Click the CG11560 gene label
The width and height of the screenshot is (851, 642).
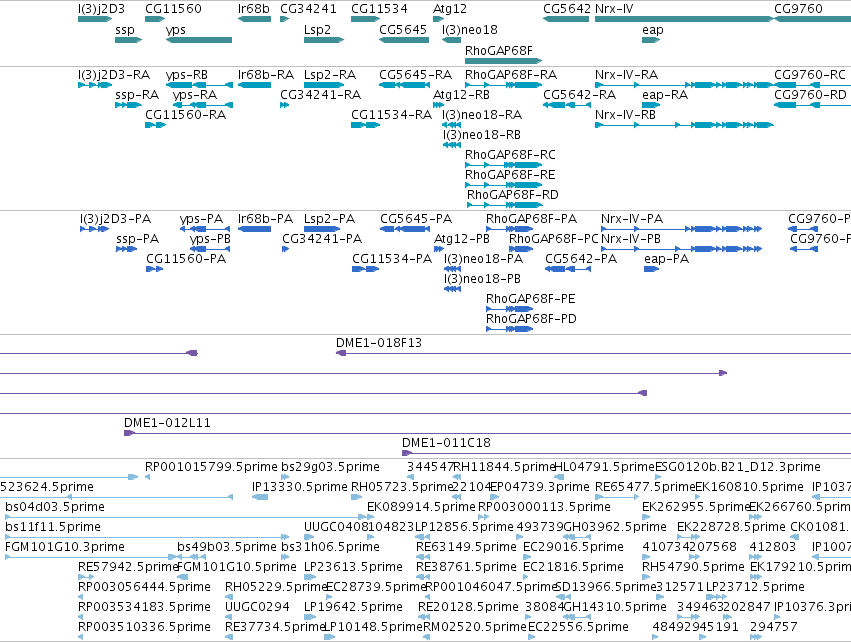pyautogui.click(x=173, y=9)
